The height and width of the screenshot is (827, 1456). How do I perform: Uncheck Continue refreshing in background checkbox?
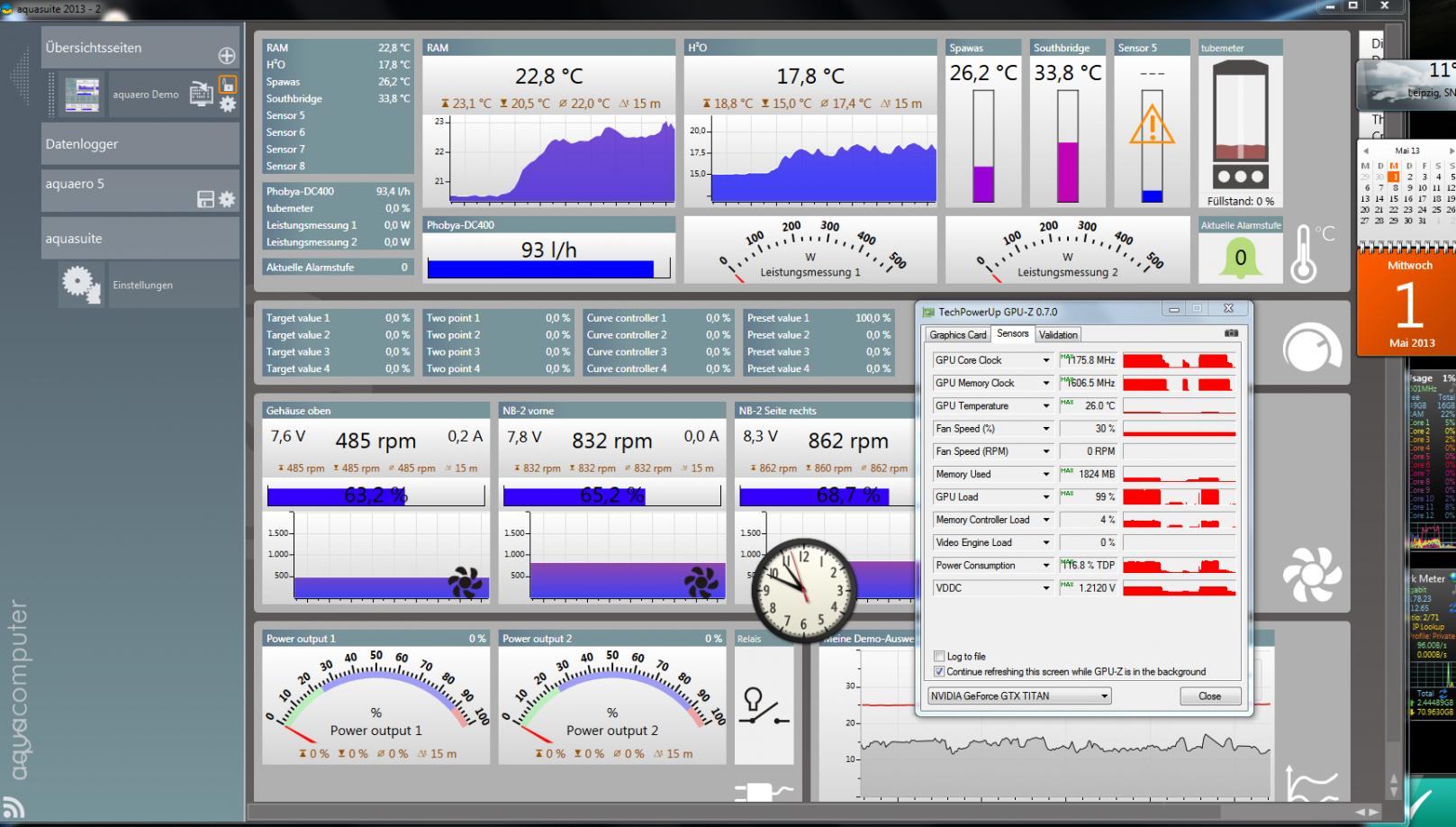[x=939, y=671]
